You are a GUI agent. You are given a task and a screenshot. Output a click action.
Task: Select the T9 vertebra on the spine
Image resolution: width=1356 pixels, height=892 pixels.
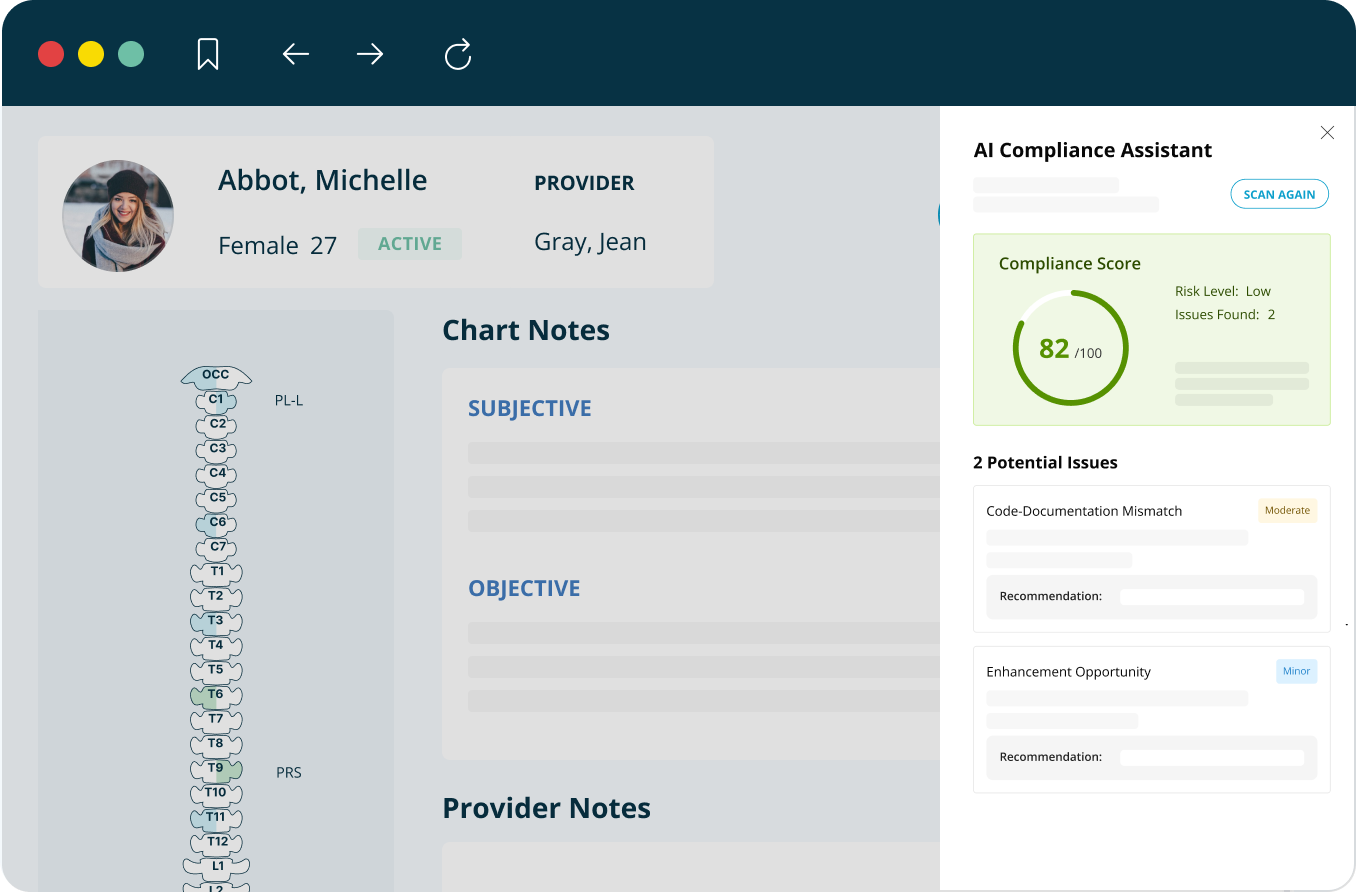[216, 769]
